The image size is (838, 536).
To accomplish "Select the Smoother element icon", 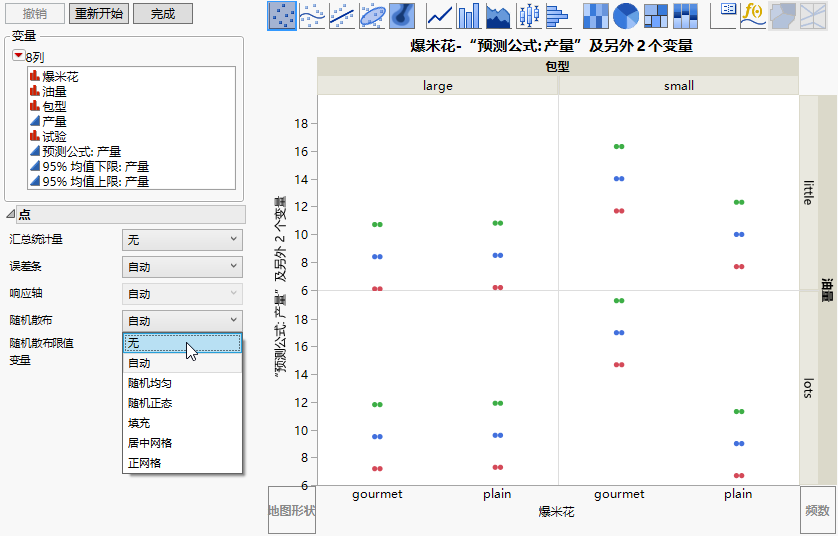I will pos(313,15).
